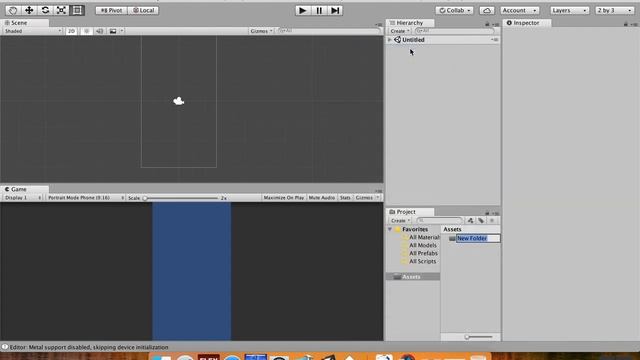Click Search by Label tag icon
The width and height of the screenshot is (640, 360).
coord(481,220)
